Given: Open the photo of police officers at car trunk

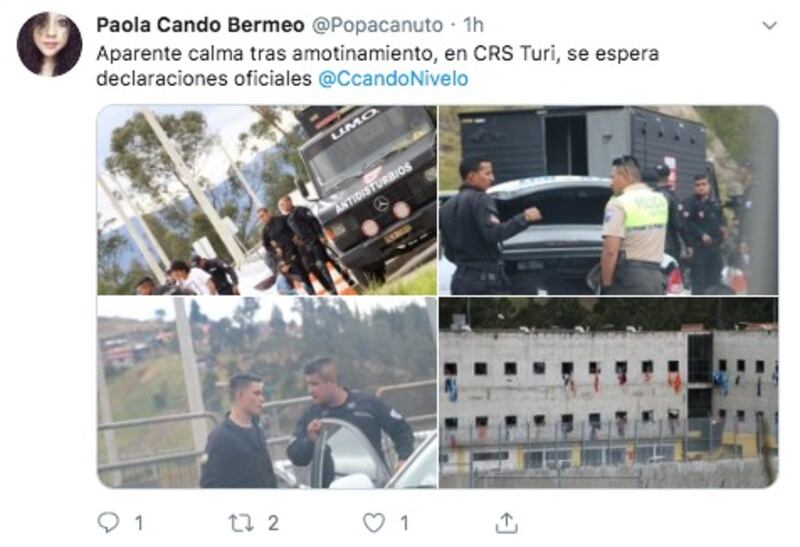Looking at the screenshot, I should (x=608, y=200).
